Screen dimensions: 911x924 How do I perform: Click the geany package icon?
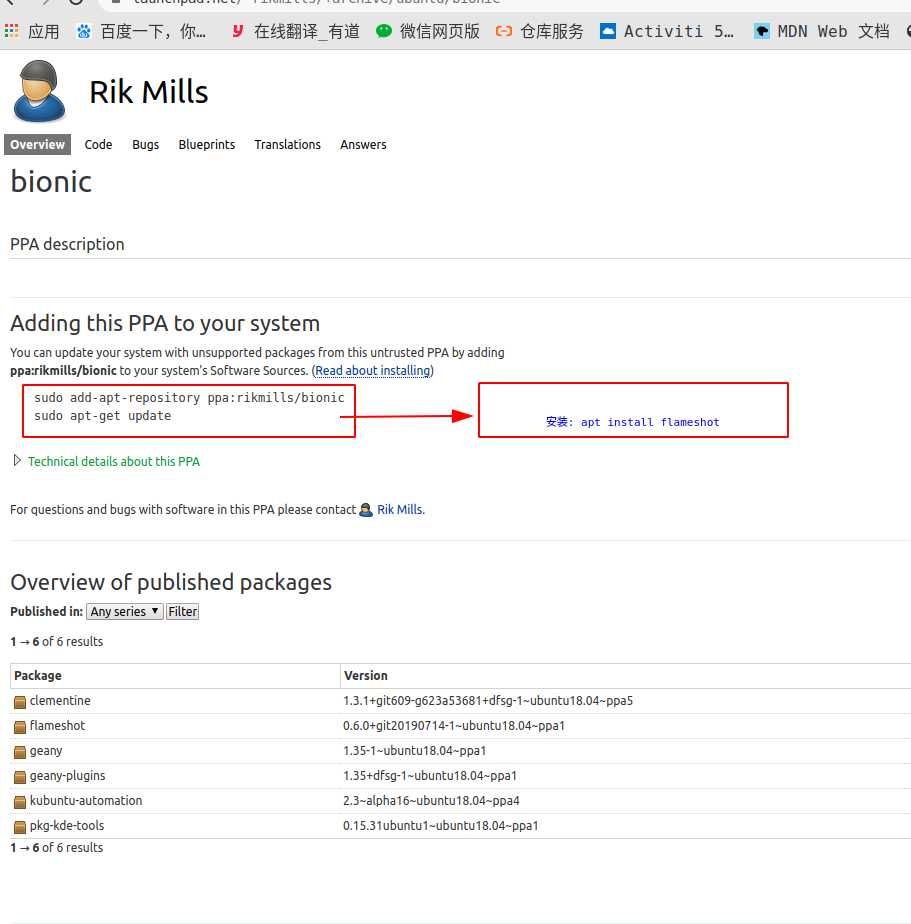coord(20,752)
